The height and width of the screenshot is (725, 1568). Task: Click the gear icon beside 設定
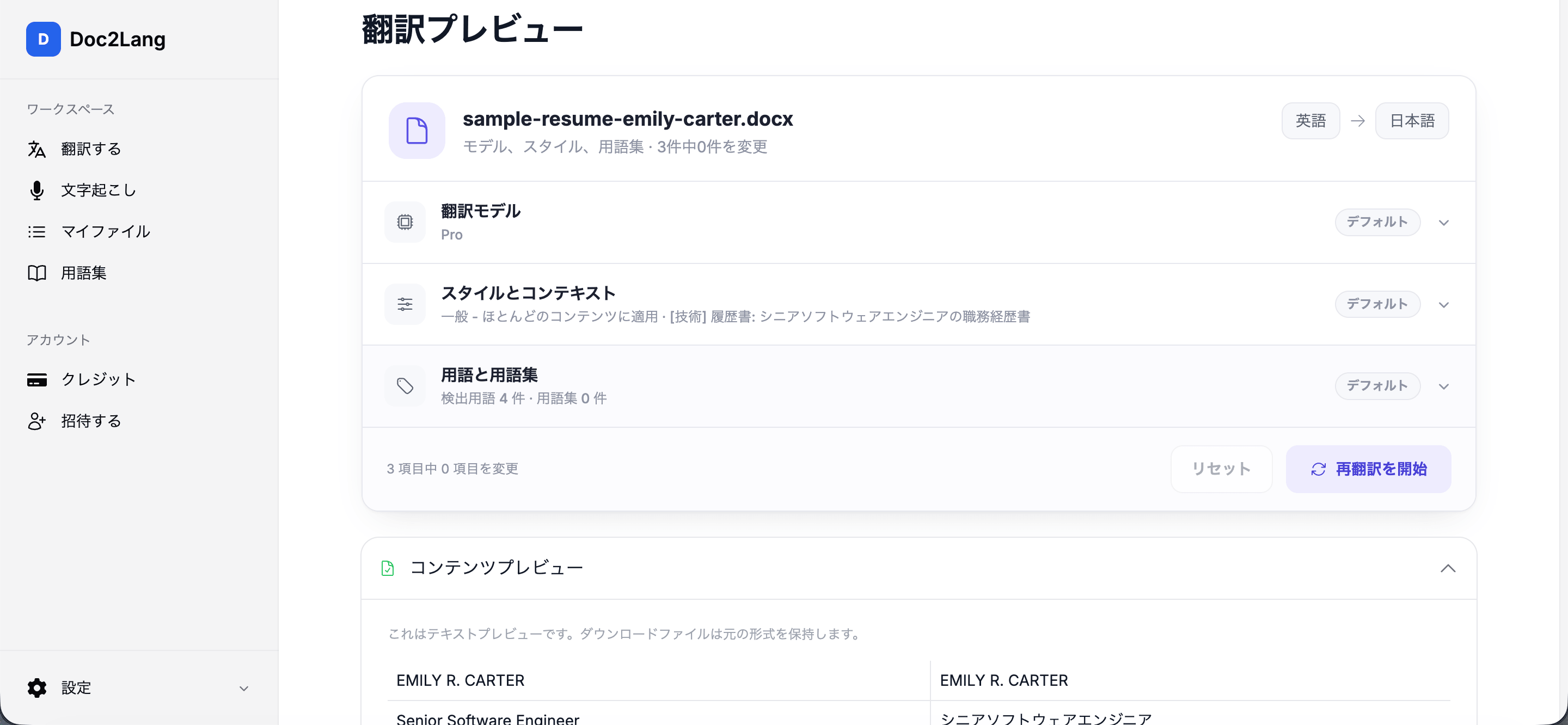tap(36, 688)
